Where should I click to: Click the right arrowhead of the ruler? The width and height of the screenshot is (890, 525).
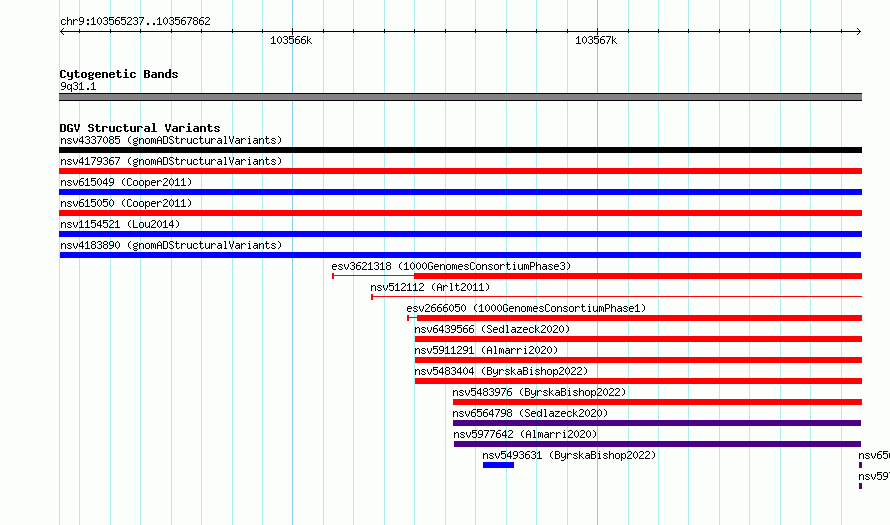859,32
